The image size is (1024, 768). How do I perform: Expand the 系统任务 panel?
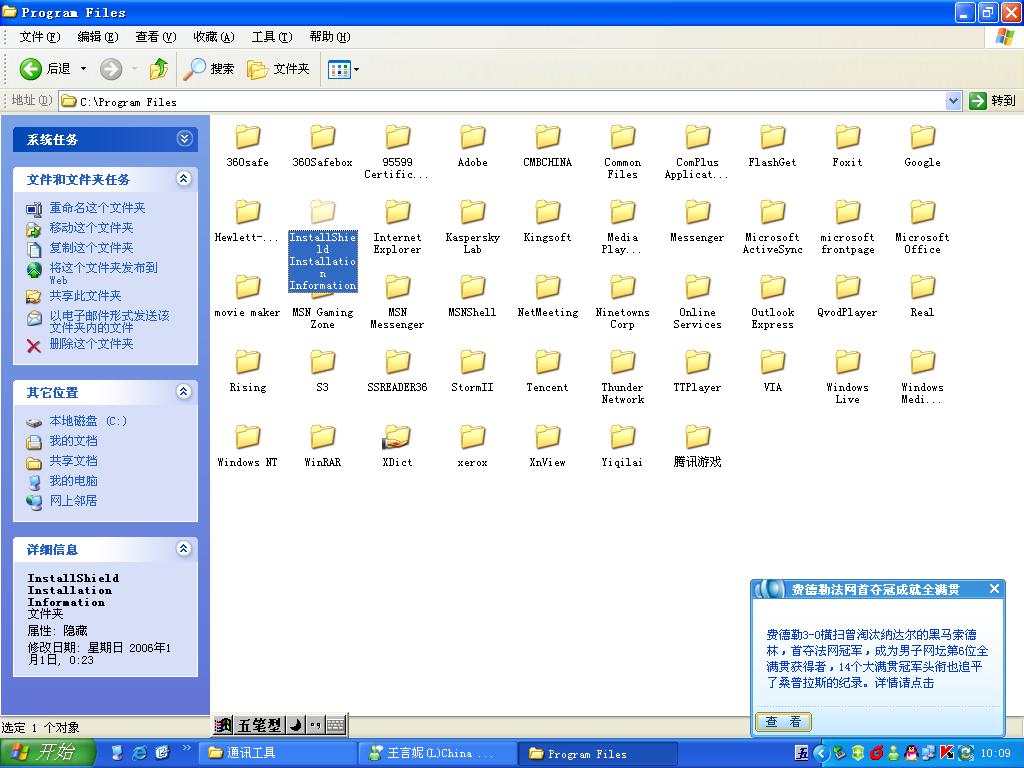(183, 139)
